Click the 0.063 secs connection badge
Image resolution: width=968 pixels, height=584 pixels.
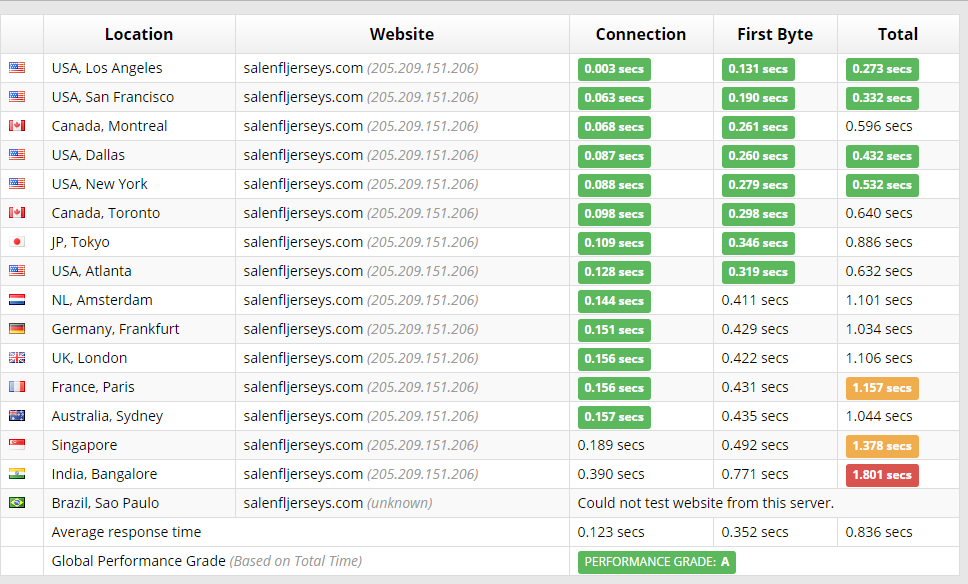point(614,98)
